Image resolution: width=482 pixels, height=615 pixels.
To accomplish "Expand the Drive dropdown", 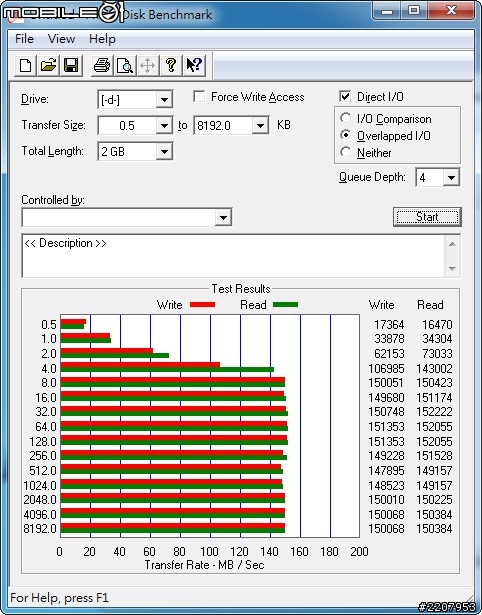I will pos(164,100).
